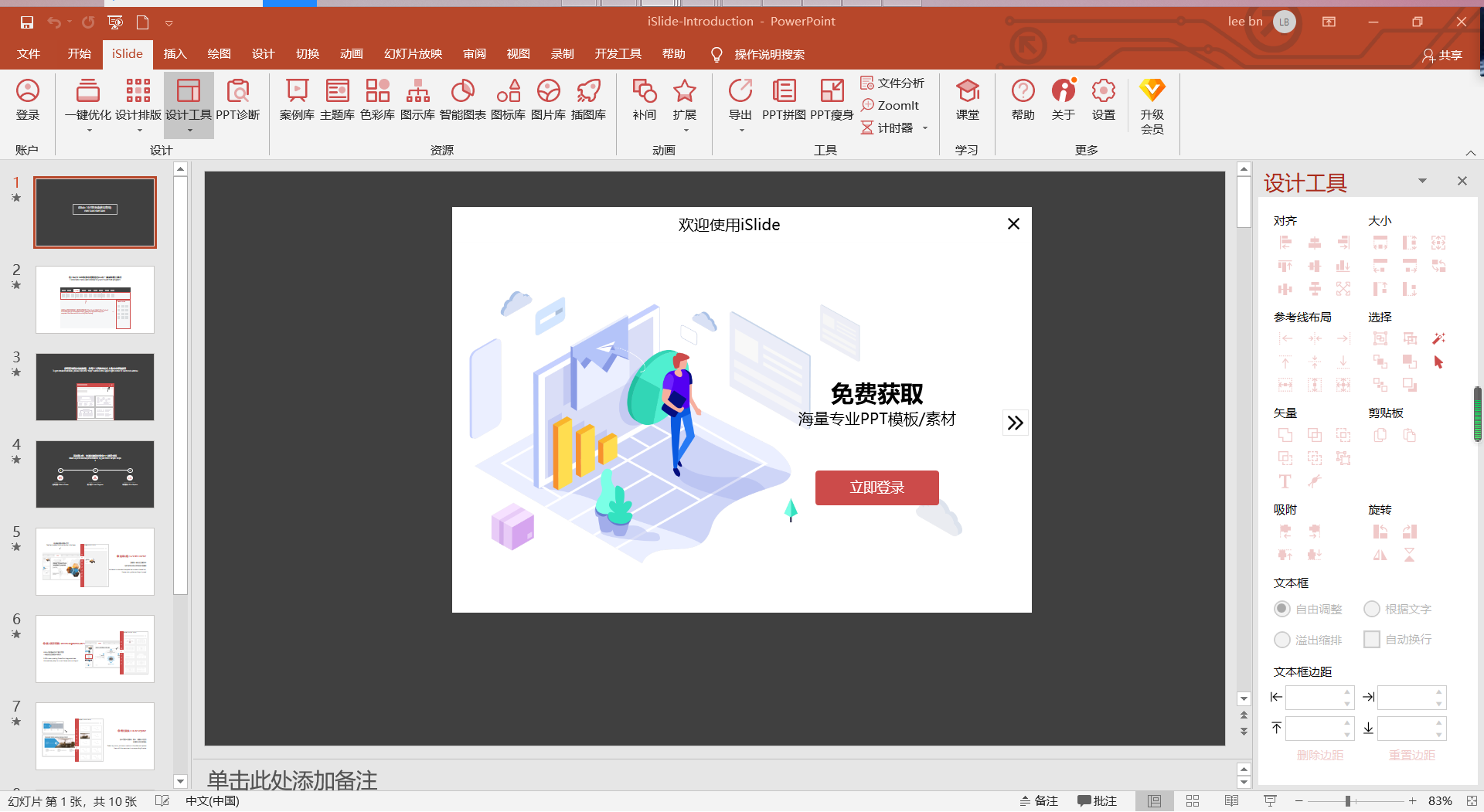Expand the 设计工具 ribbon dropdown
Screen dimensions: 1484x812
click(x=189, y=131)
